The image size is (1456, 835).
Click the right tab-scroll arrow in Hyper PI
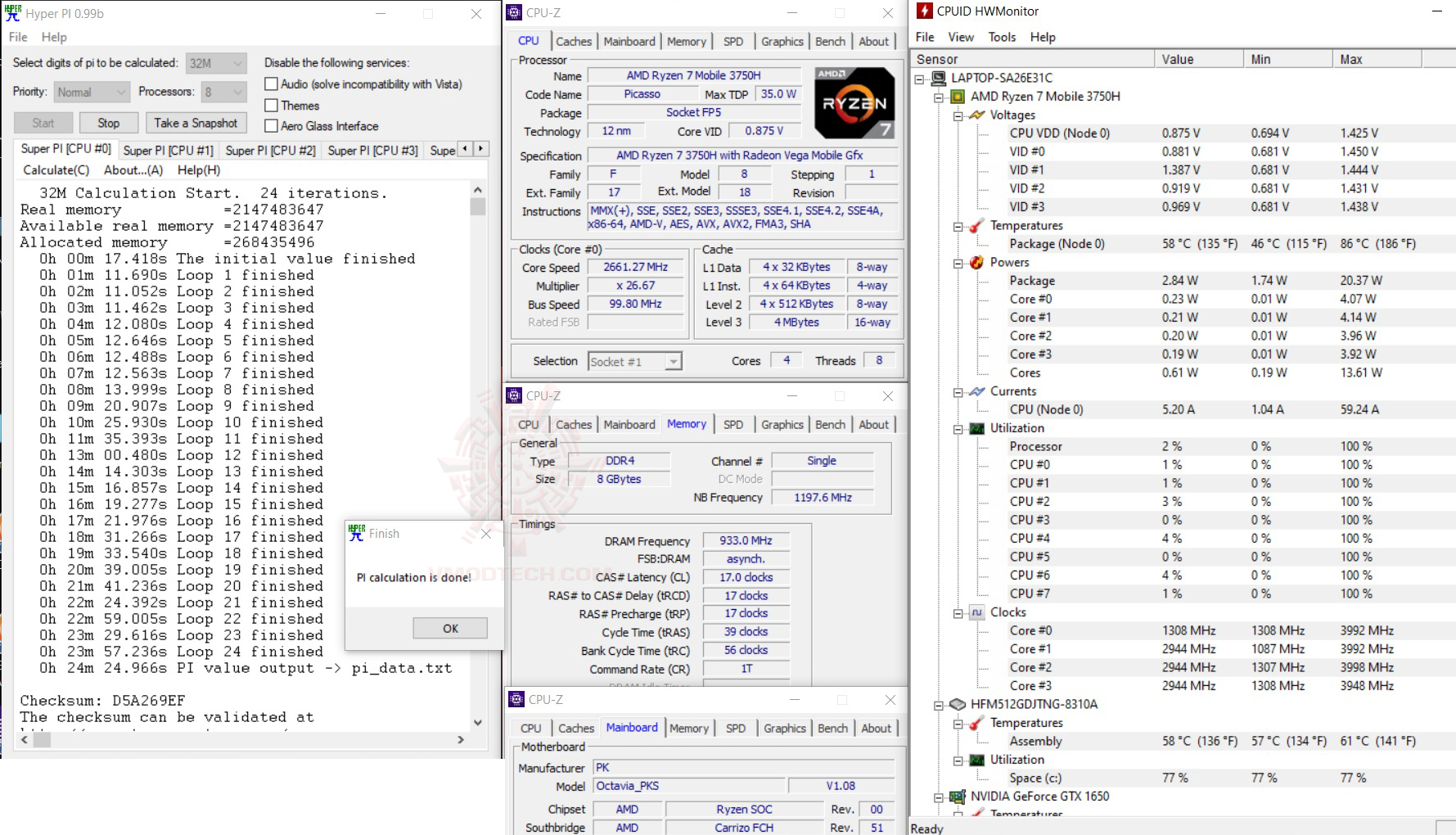(481, 148)
